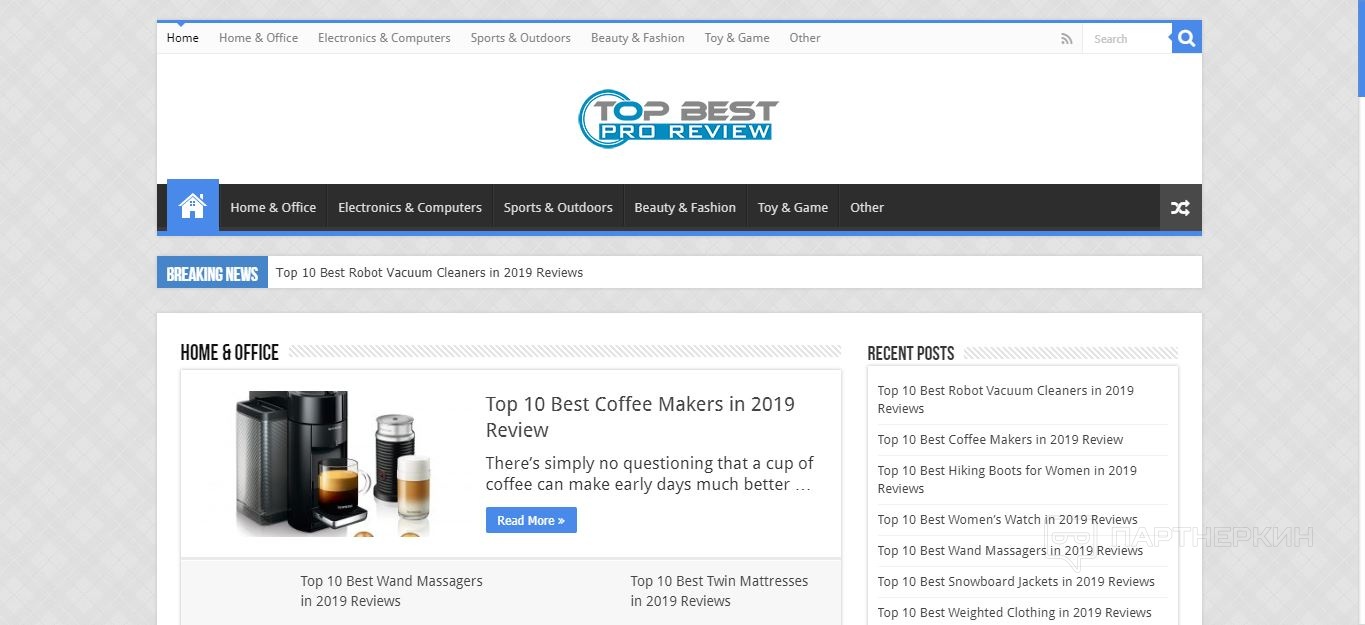Image resolution: width=1365 pixels, height=625 pixels.
Task: Click the Read More button
Action: point(531,520)
